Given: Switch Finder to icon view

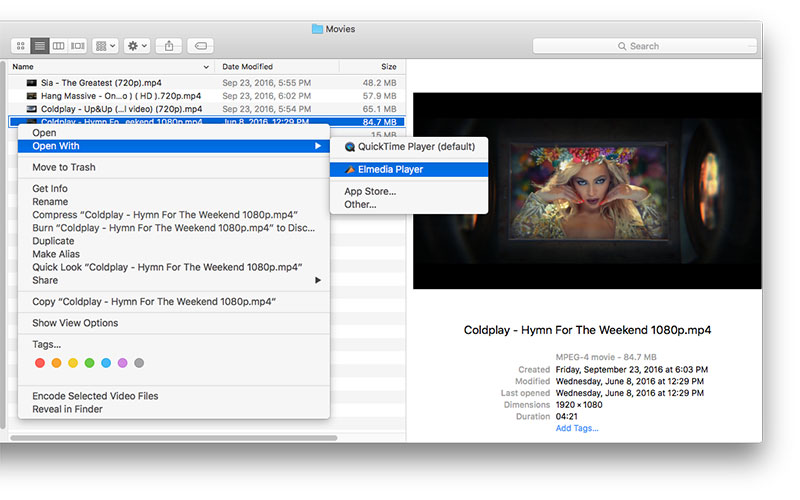Looking at the screenshot, I should (21, 46).
